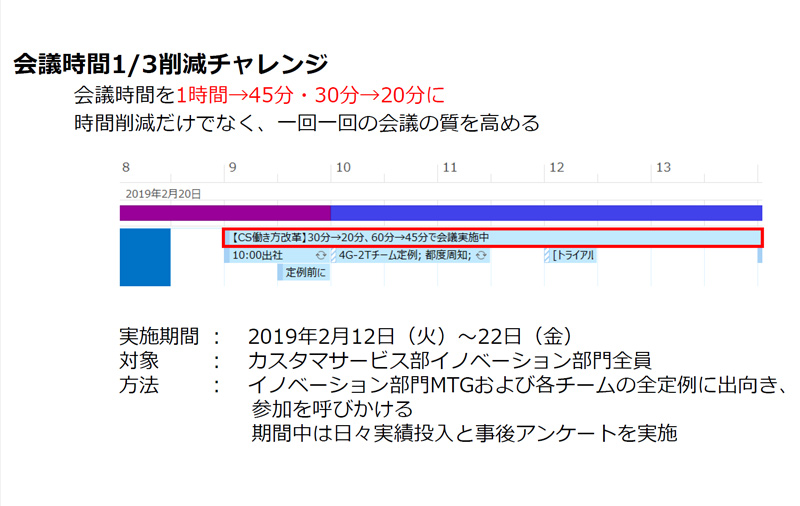Click the text カスタマサービス部イノベーション部門全員
The width and height of the screenshot is (800, 506).
point(449,361)
